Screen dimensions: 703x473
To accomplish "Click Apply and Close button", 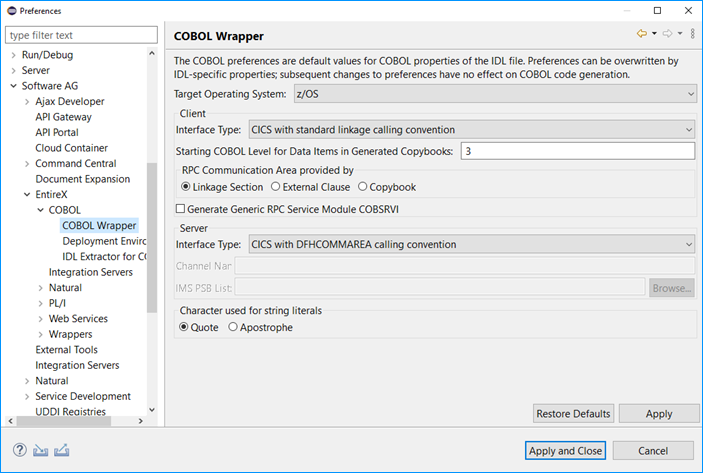I will [565, 451].
